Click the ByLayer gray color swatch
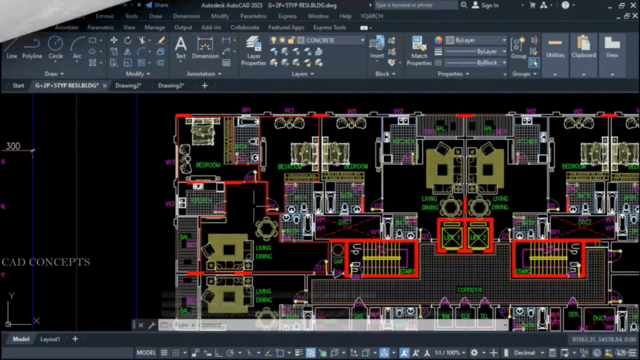The width and height of the screenshot is (640, 360). (450, 40)
